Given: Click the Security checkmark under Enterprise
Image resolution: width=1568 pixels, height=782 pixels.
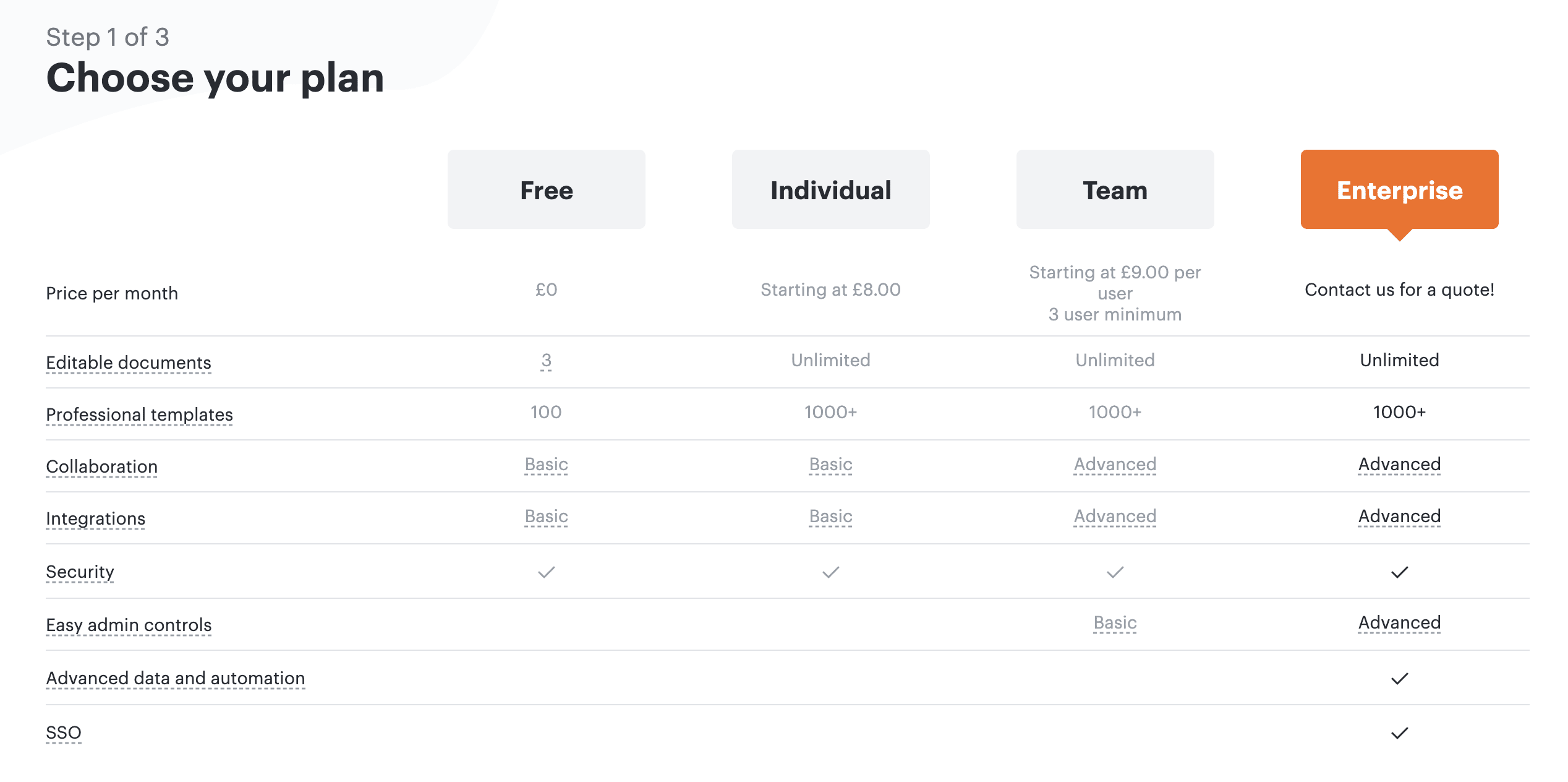Looking at the screenshot, I should [x=1399, y=572].
